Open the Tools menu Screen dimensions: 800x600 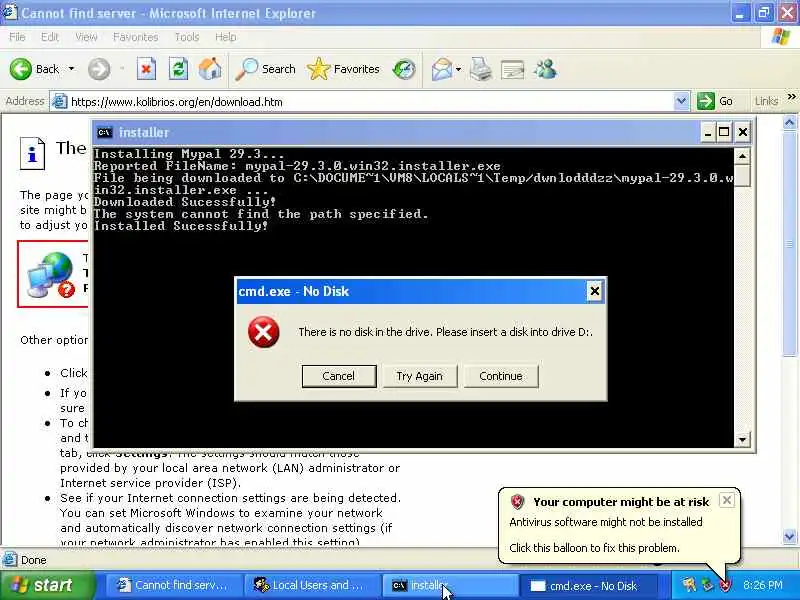tap(187, 37)
